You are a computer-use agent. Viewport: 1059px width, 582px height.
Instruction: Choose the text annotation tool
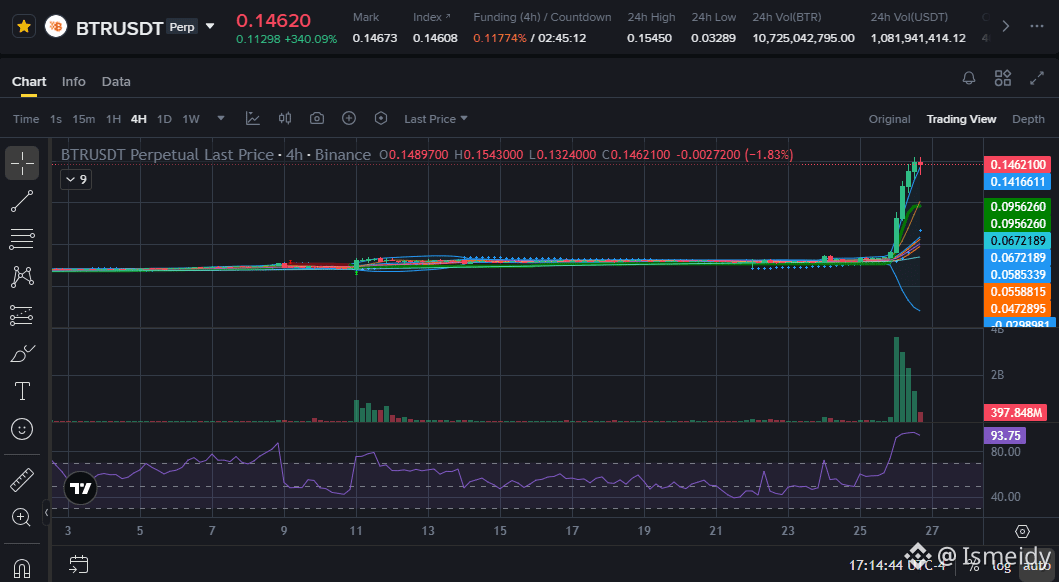(x=22, y=391)
